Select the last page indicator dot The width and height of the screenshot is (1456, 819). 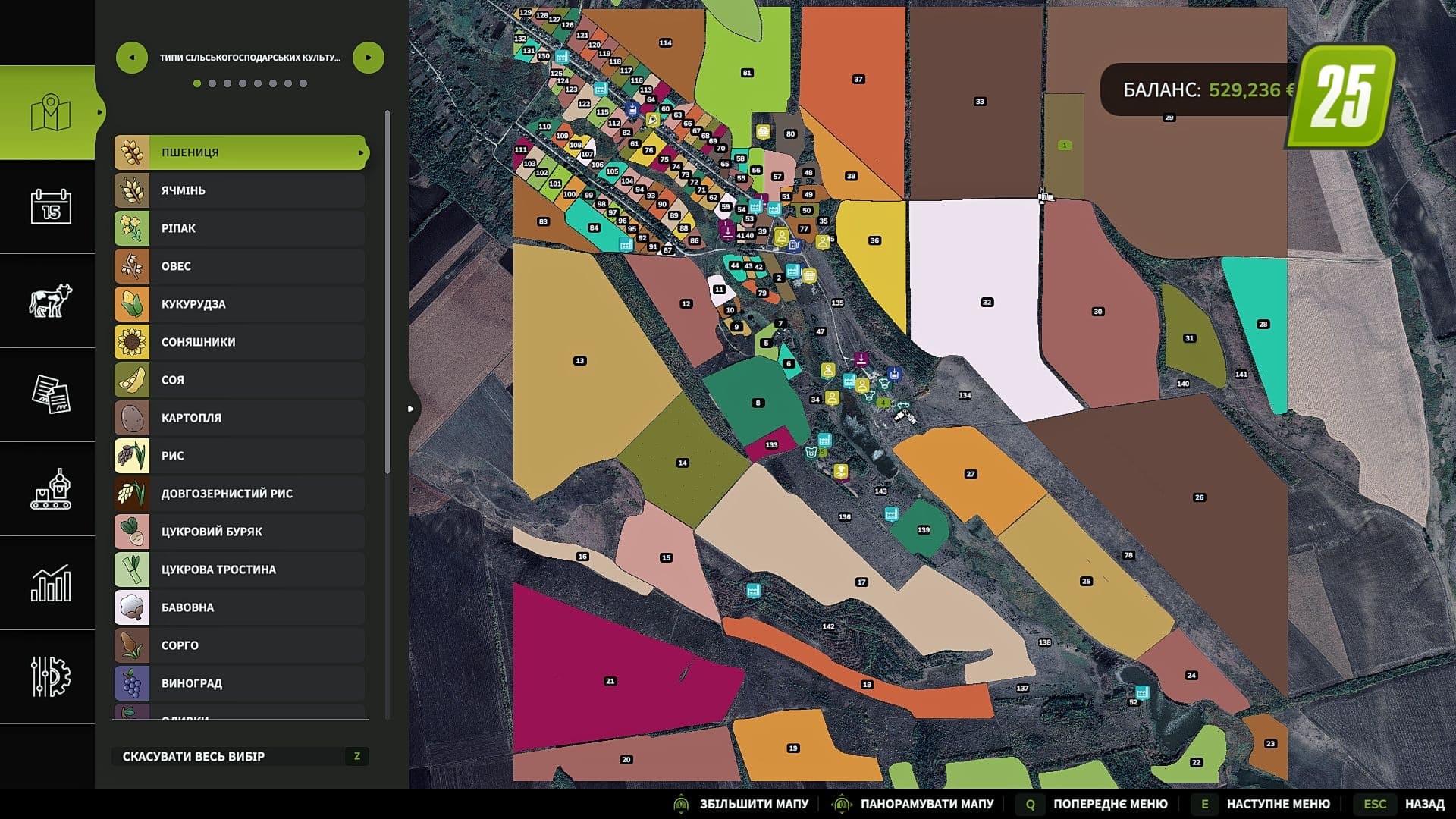(x=303, y=83)
